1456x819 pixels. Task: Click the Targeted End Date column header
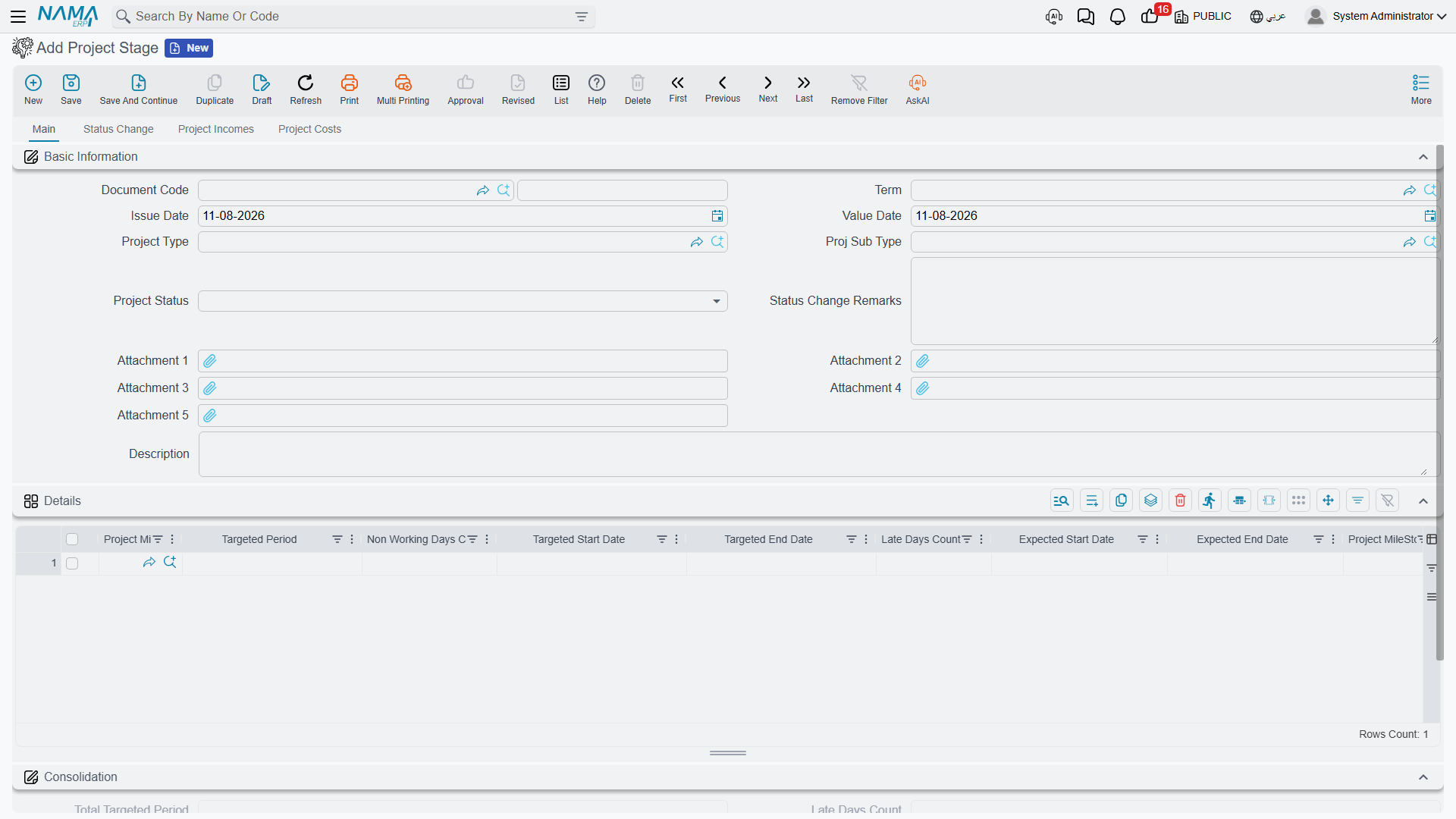click(768, 539)
